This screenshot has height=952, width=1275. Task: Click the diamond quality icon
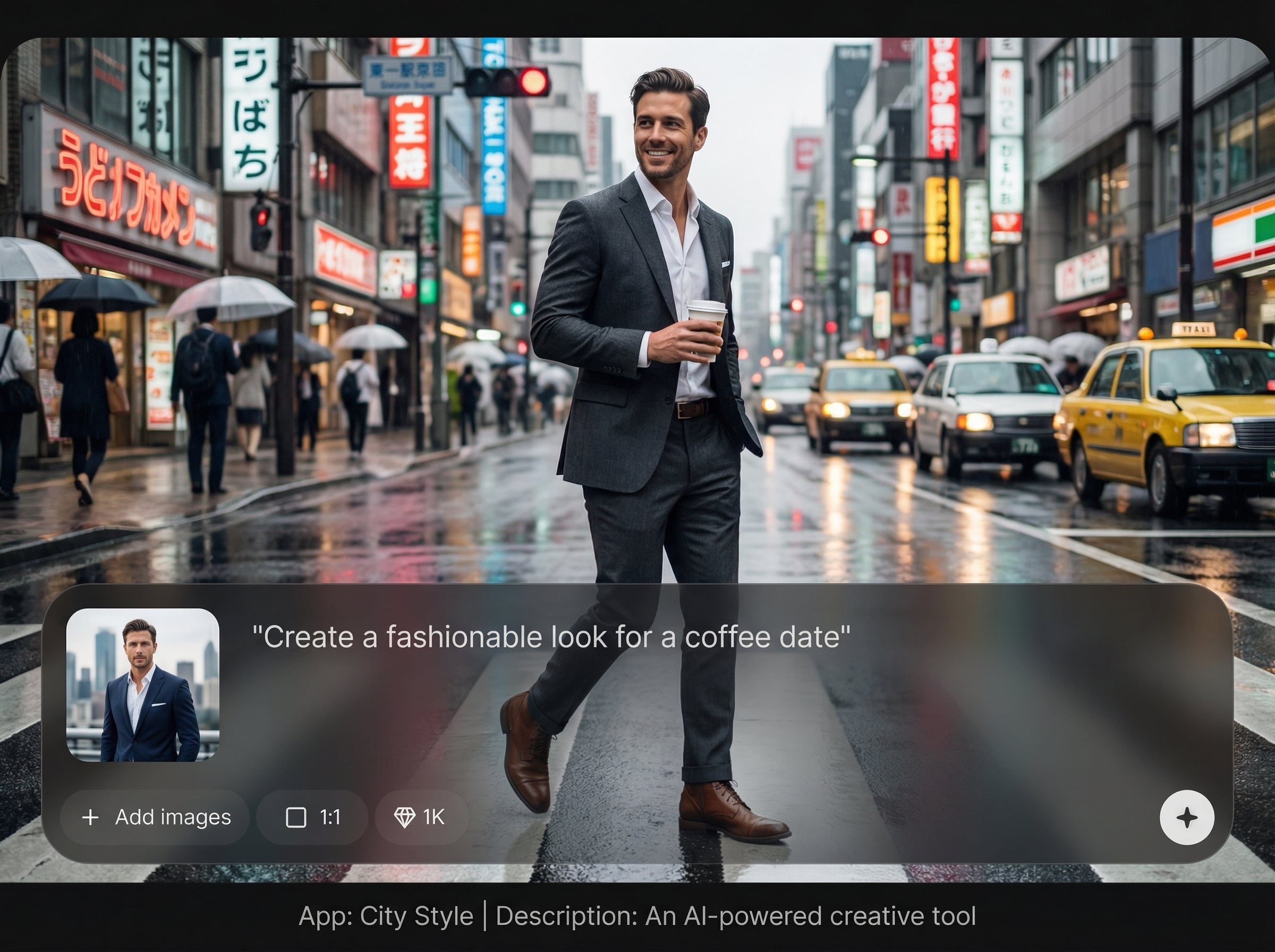pyautogui.click(x=404, y=817)
